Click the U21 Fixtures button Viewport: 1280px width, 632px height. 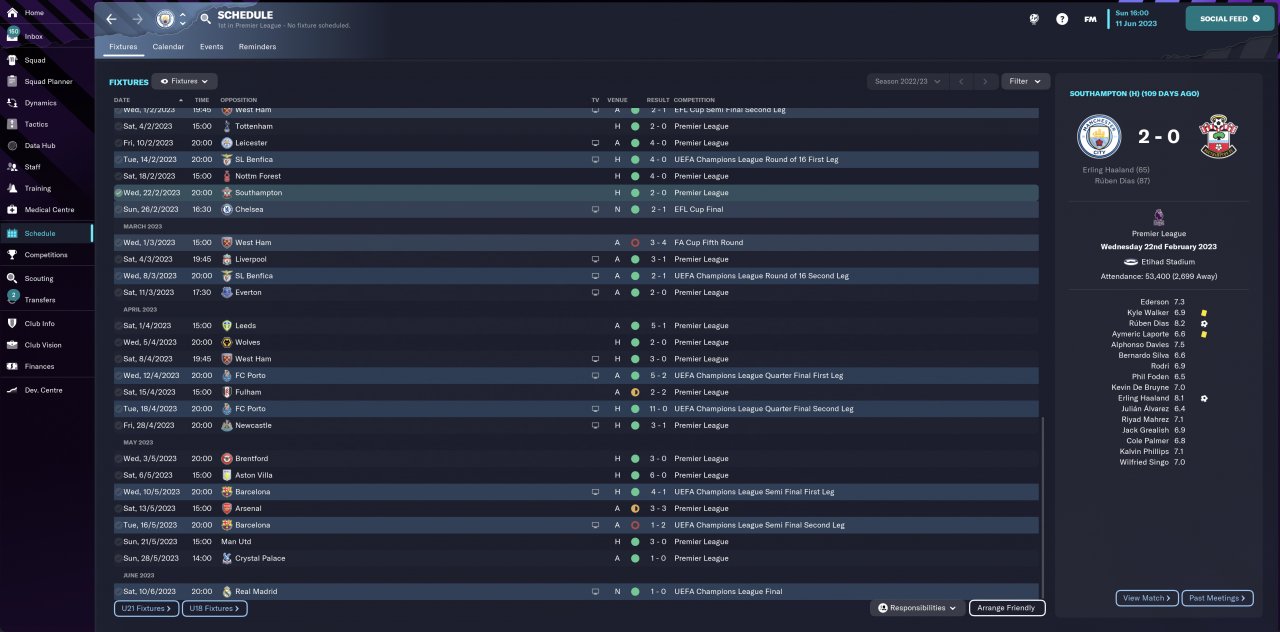(x=146, y=608)
